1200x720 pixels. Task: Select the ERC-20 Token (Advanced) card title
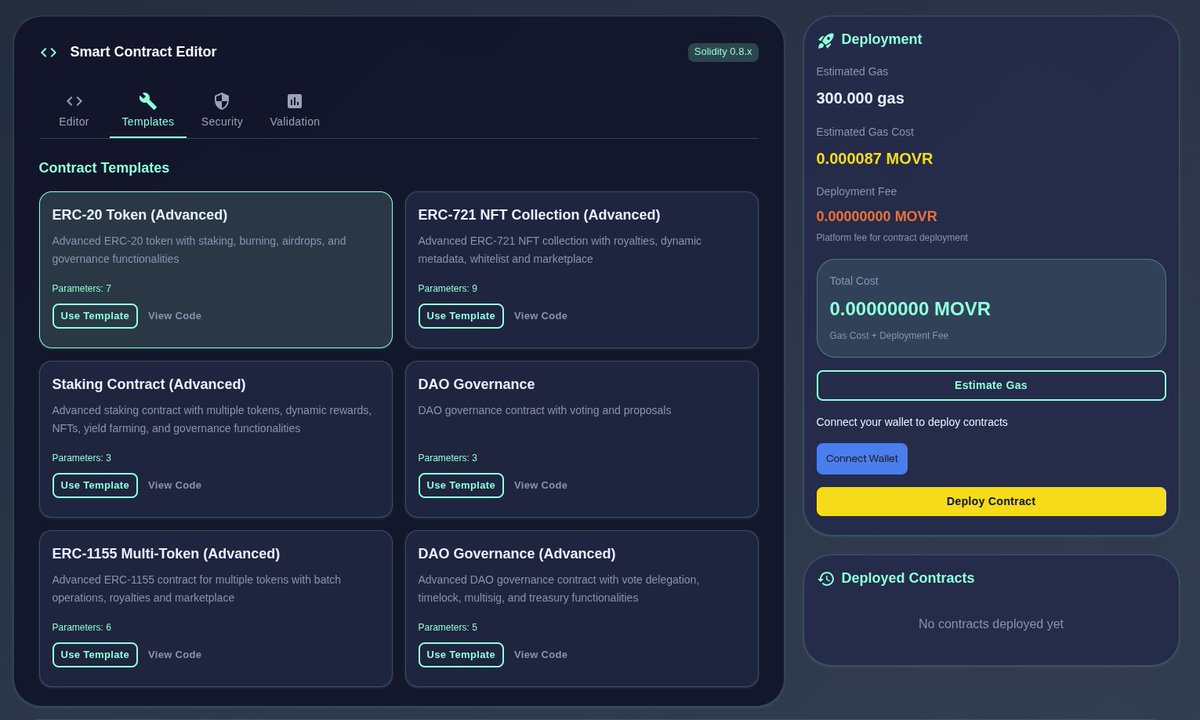click(x=140, y=215)
